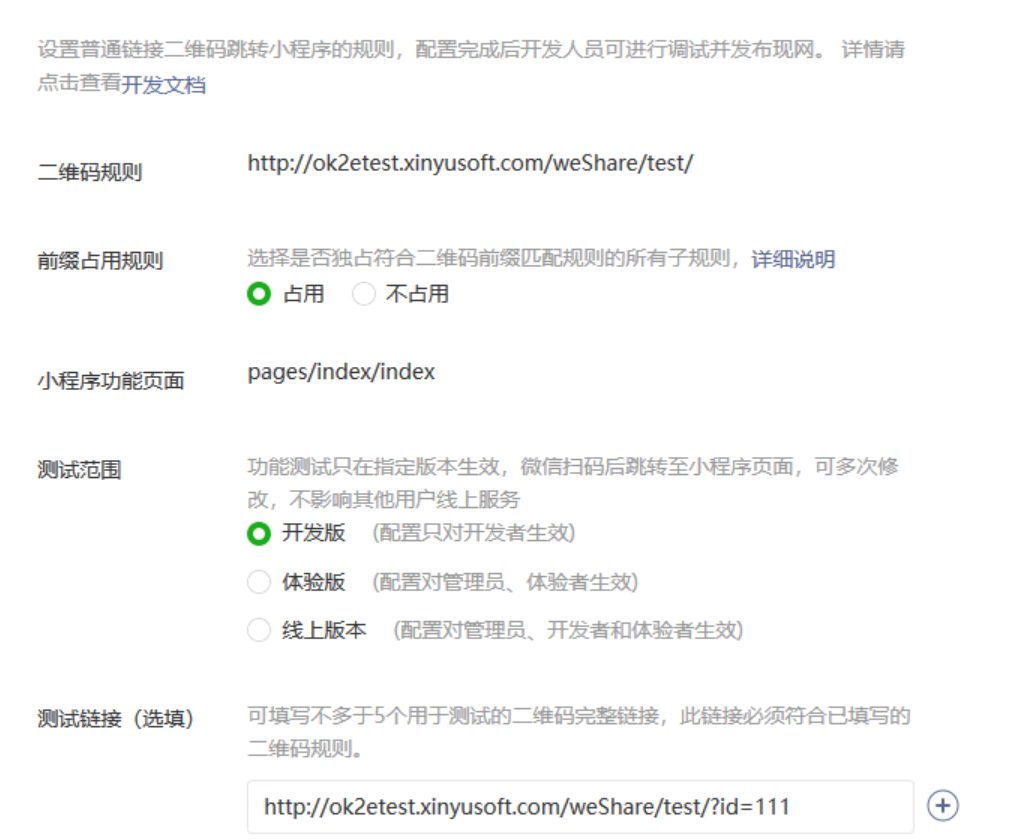Viewport: 1022px width, 840px height.
Task: Click the hint text starting 可填写不多于5个
Action: point(578,717)
